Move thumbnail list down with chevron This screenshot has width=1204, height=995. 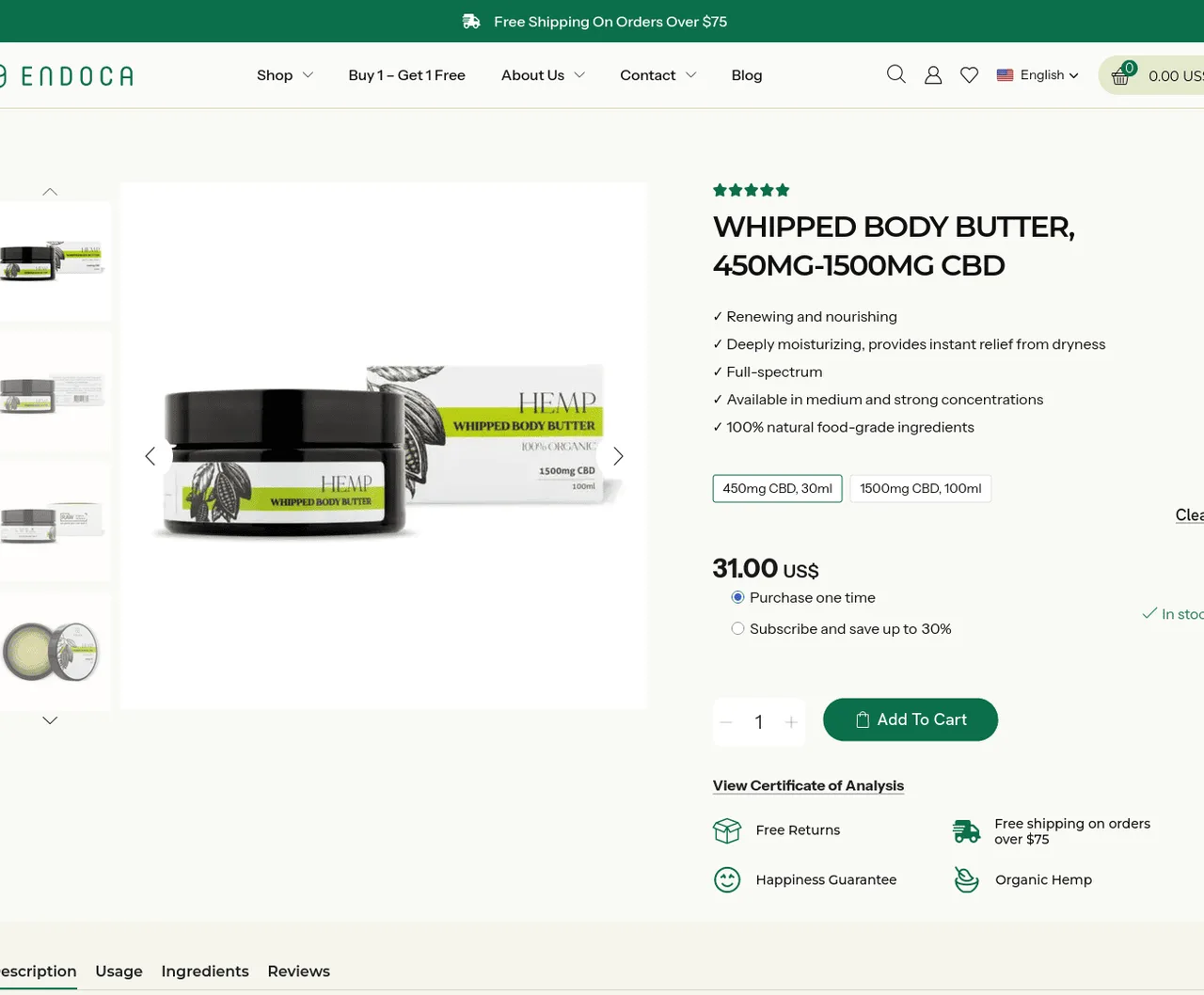pos(50,720)
